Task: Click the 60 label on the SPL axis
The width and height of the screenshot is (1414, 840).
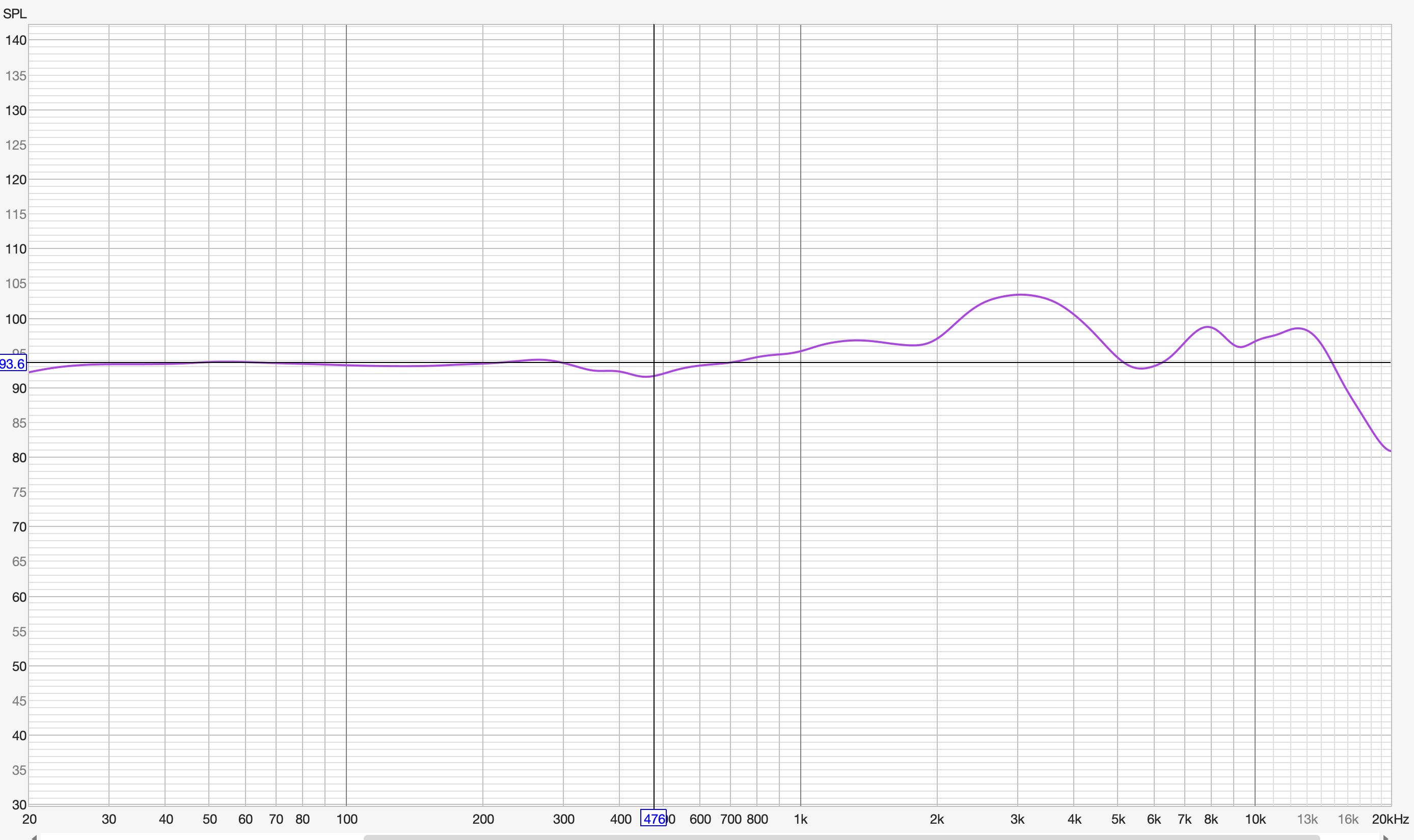Action: [19, 597]
